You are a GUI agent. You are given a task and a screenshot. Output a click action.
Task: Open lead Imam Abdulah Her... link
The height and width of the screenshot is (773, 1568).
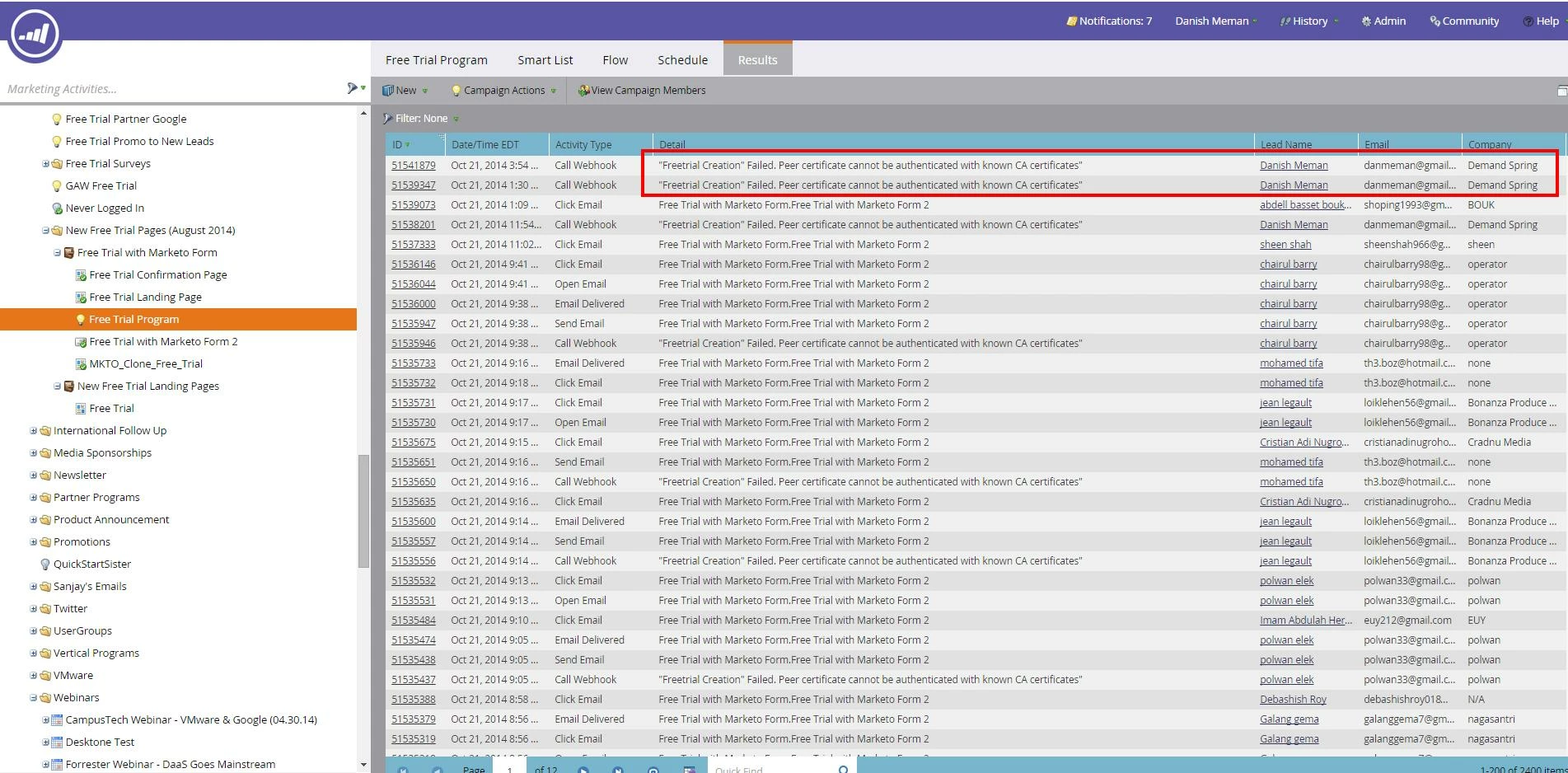point(1306,621)
